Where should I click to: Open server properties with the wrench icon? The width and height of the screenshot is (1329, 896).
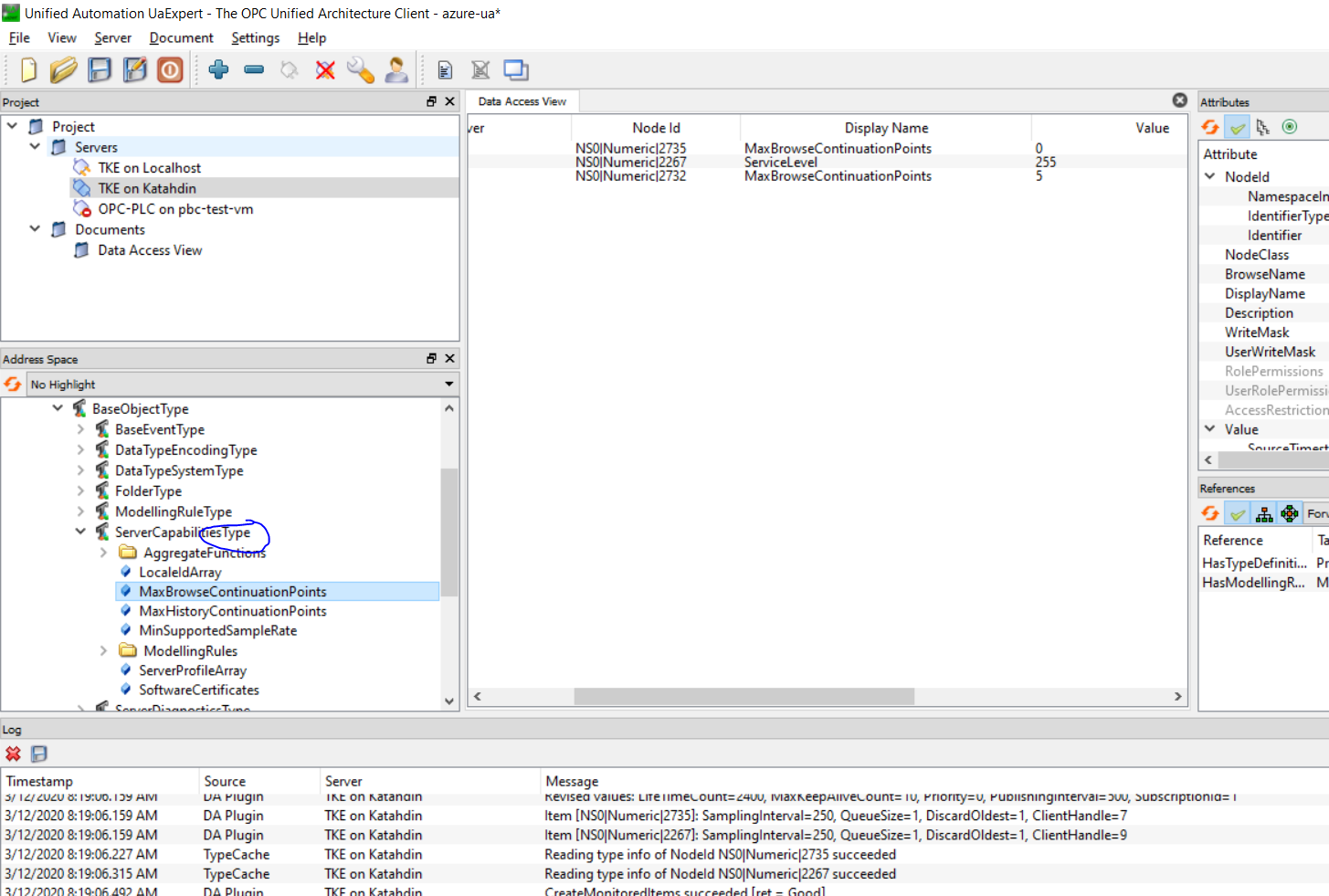[361, 69]
